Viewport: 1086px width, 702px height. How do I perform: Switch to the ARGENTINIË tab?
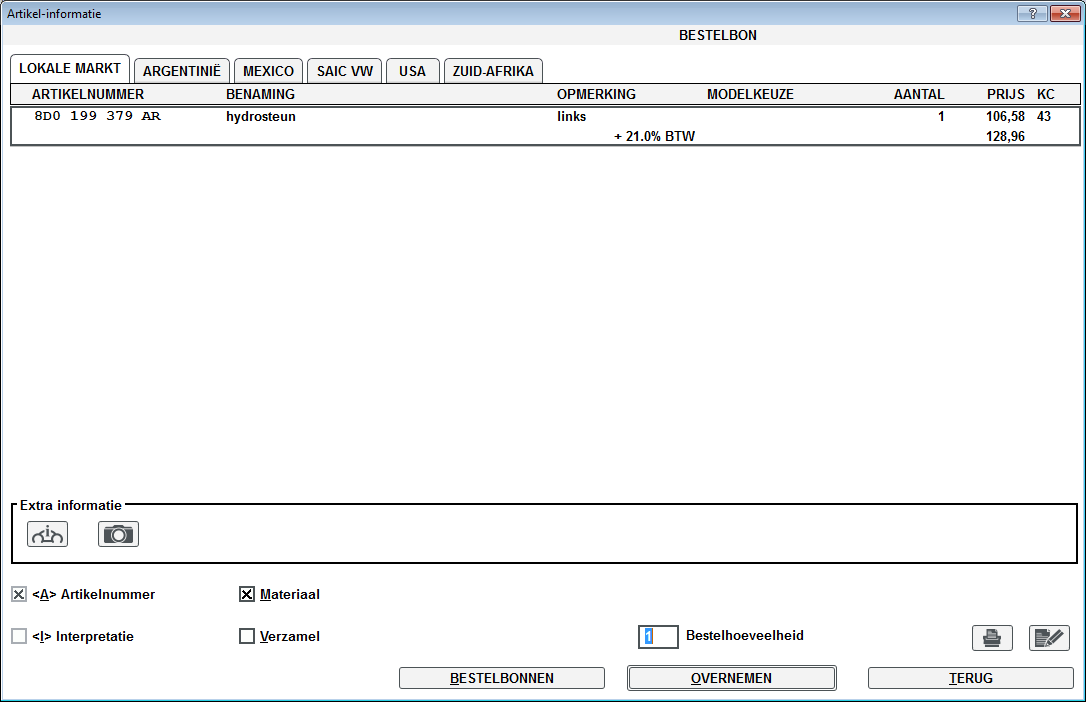[182, 71]
